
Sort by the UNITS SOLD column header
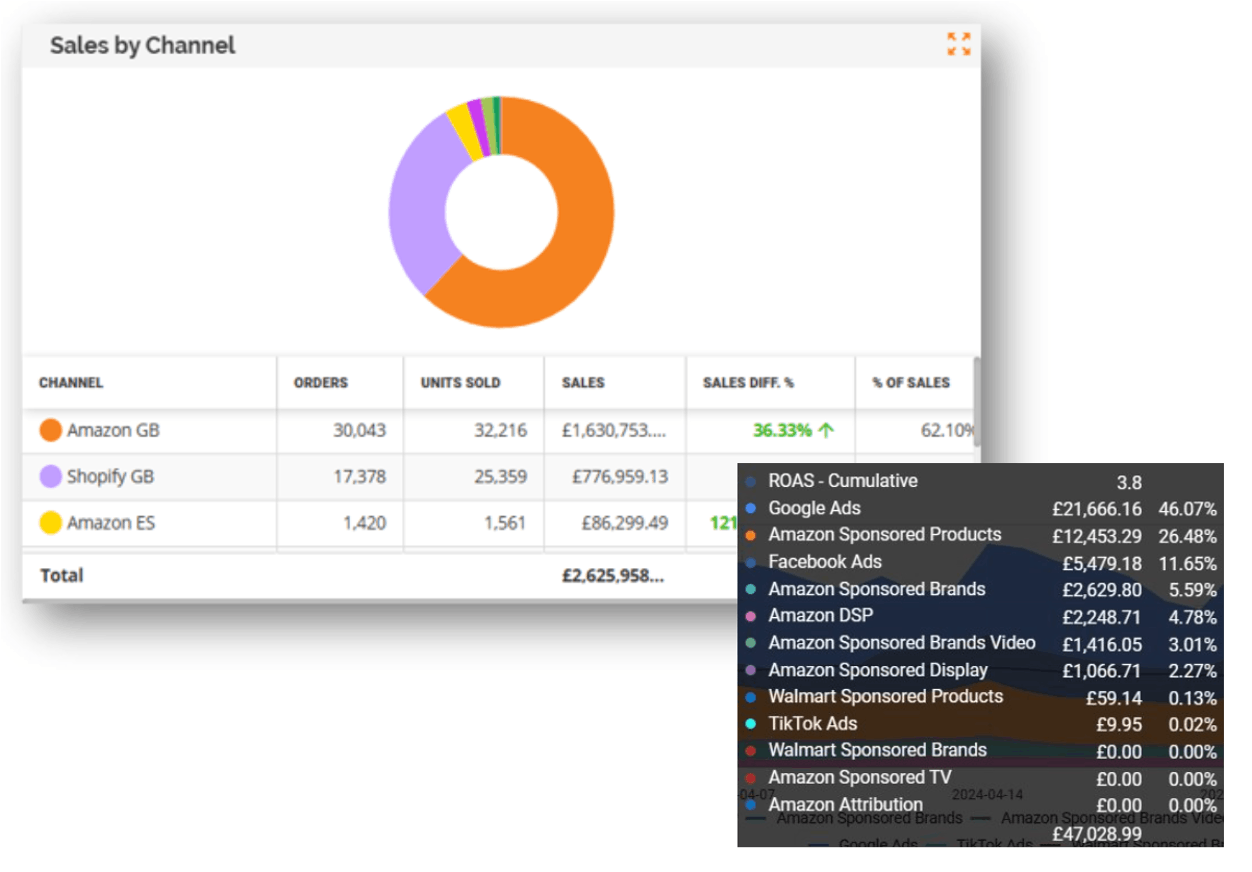tap(460, 383)
